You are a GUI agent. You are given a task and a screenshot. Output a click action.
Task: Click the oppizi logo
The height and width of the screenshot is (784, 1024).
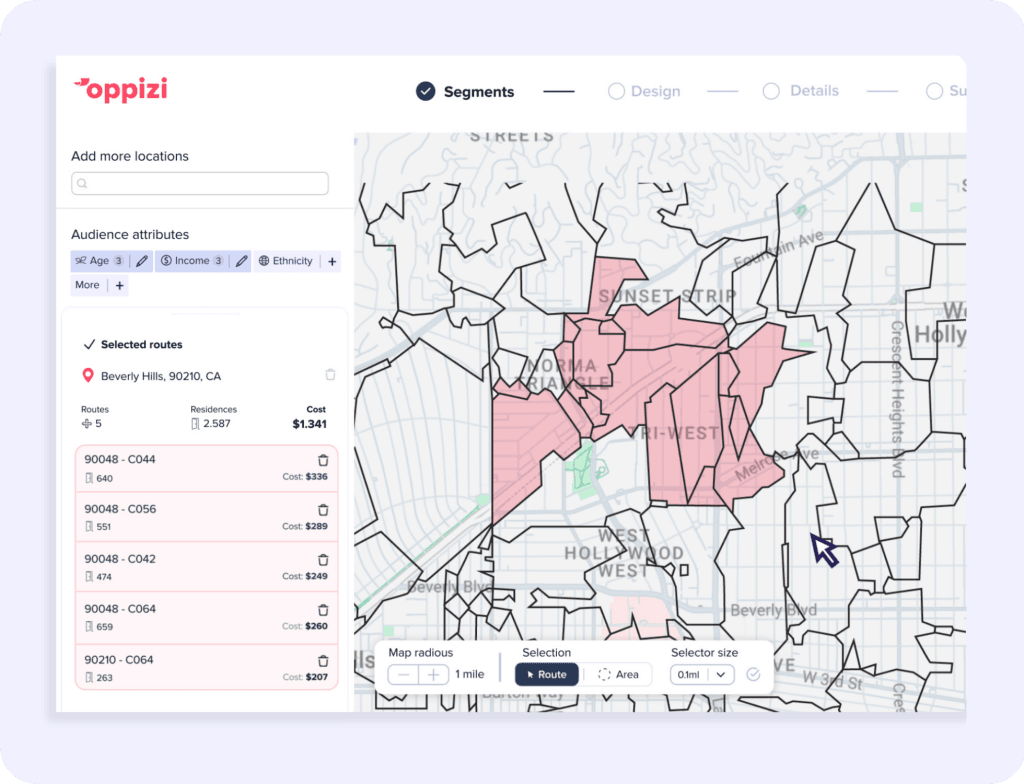(120, 90)
